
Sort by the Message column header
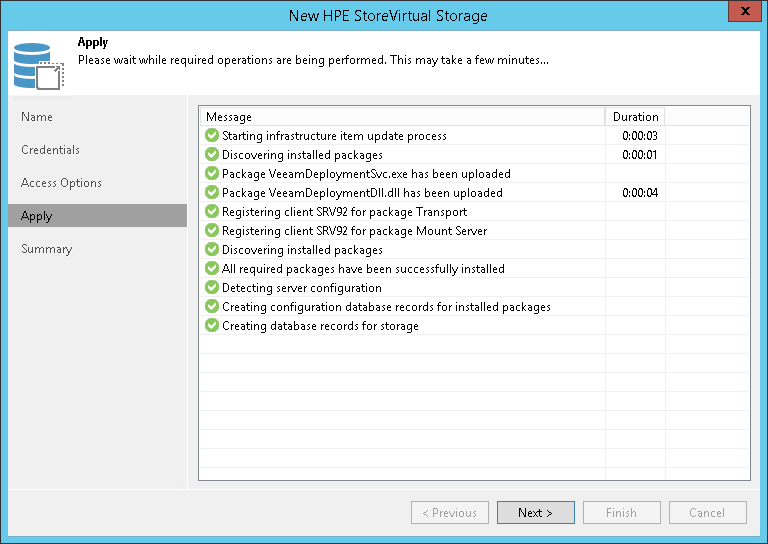tap(400, 117)
